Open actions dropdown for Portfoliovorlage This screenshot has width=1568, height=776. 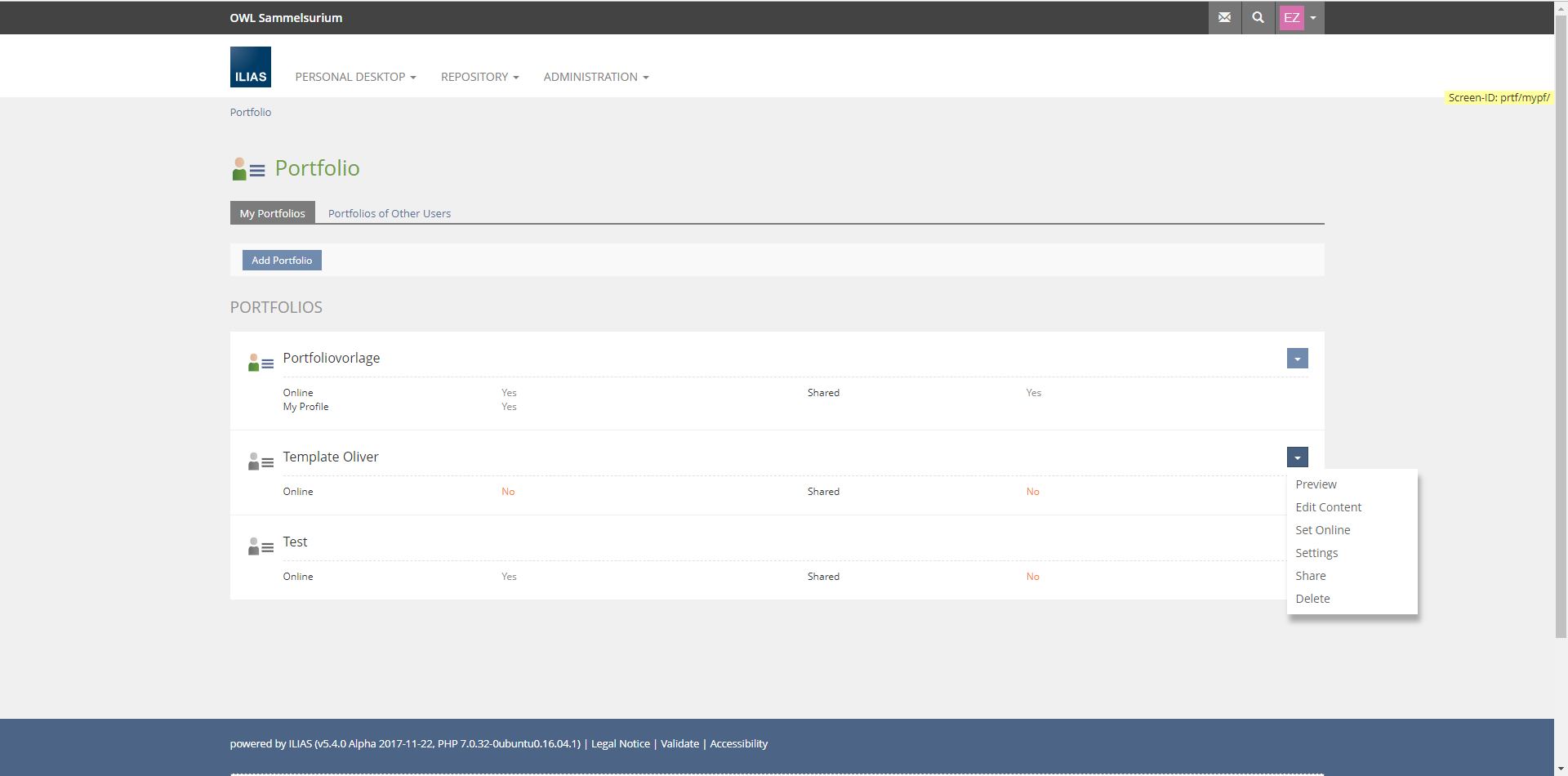point(1297,359)
